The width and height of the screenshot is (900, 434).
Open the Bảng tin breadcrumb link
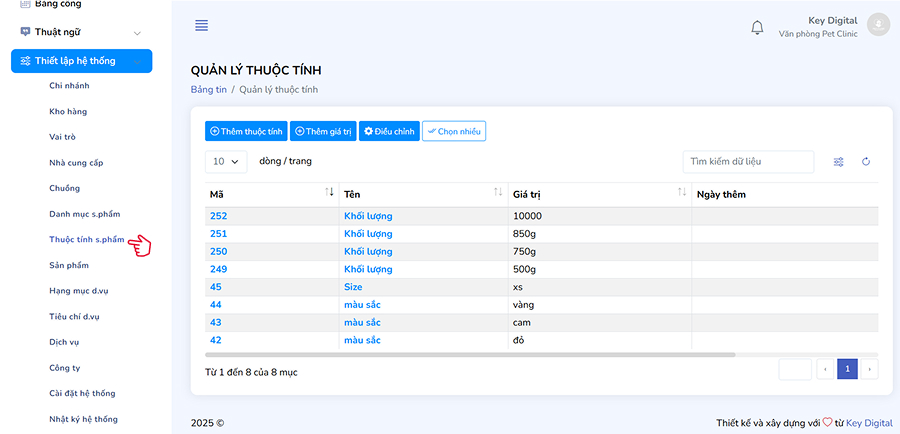208,90
